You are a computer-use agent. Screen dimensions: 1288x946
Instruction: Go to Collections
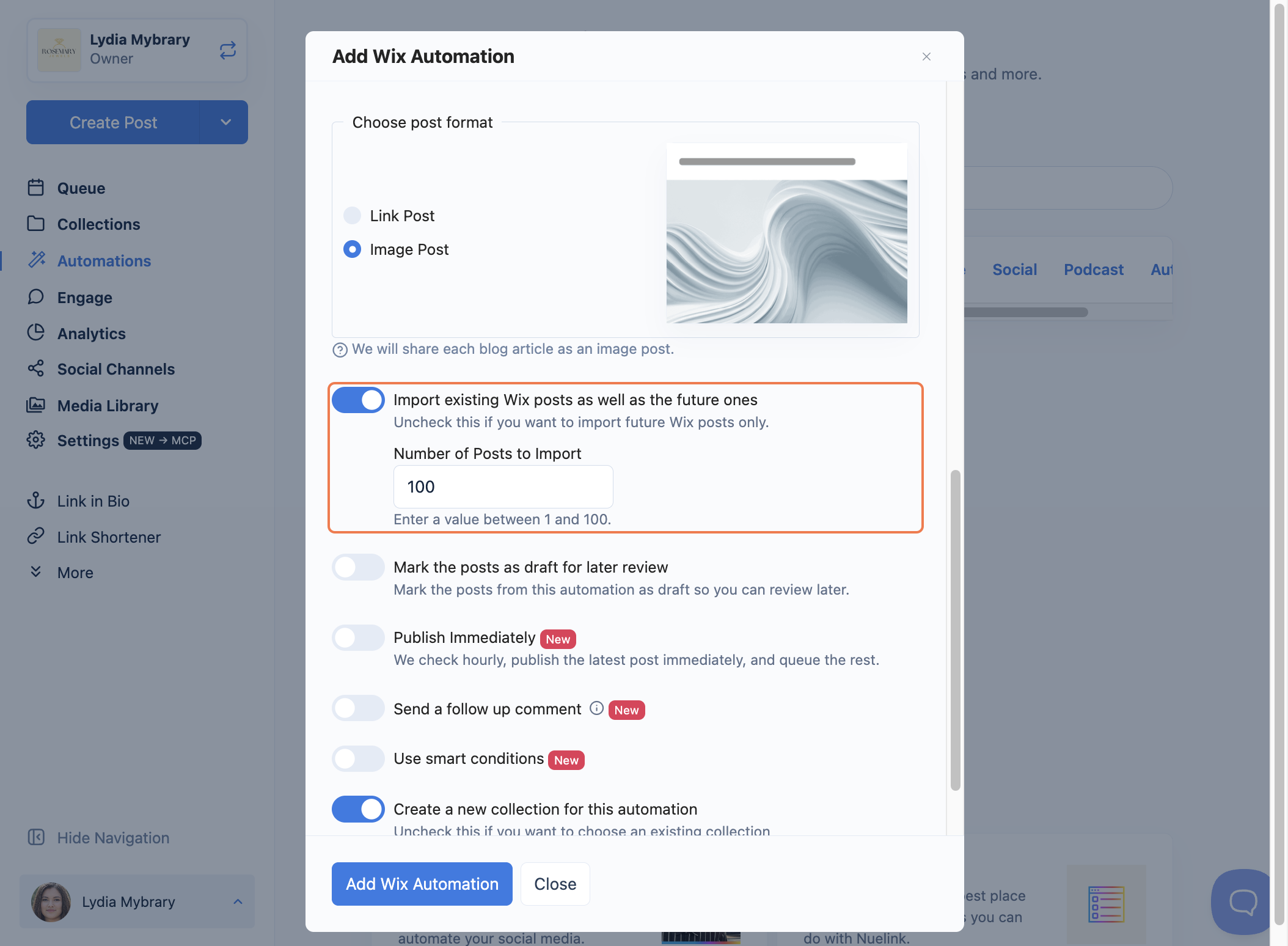99,224
